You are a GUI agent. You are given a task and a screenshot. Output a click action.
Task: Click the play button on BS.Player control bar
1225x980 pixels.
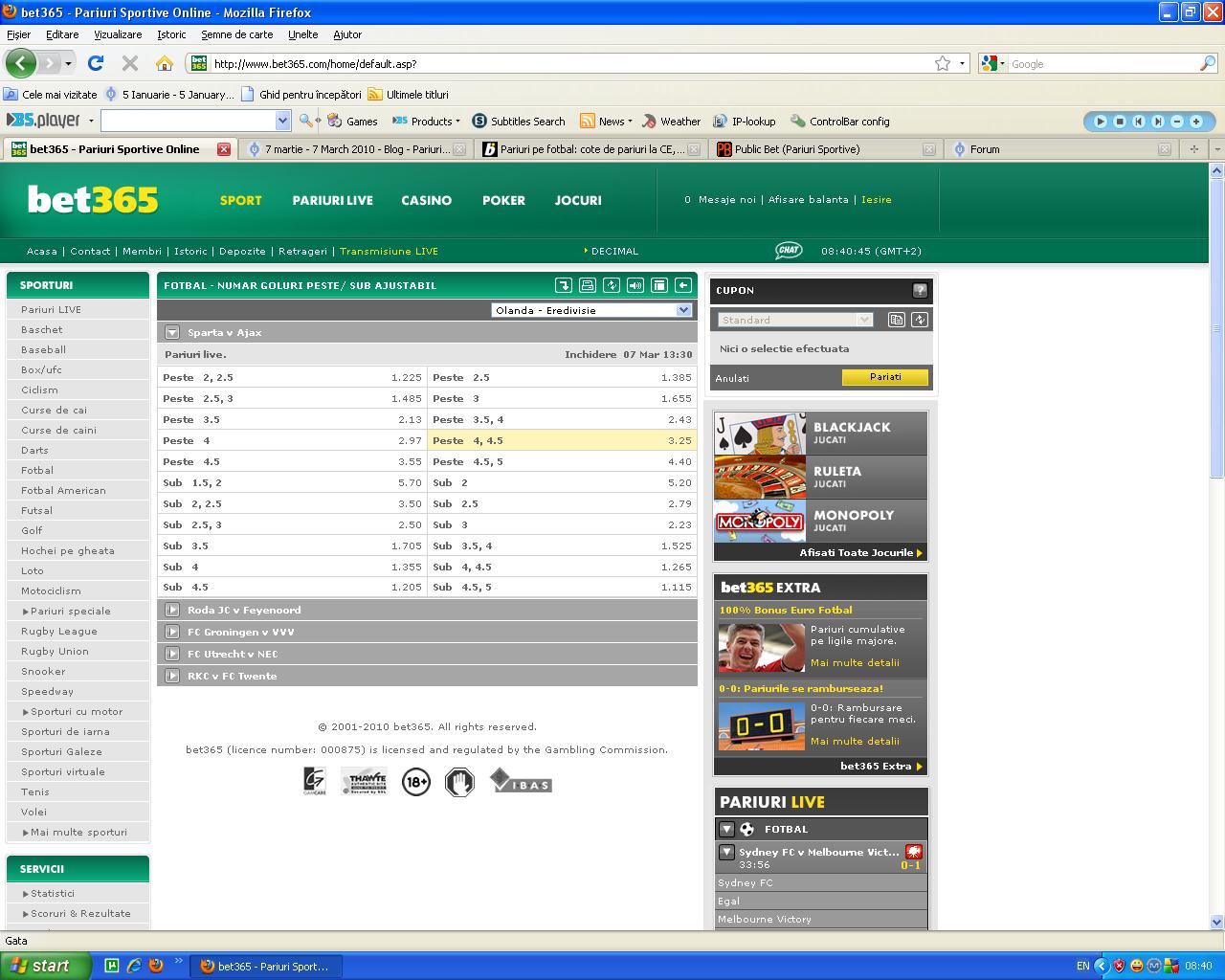pos(1101,122)
